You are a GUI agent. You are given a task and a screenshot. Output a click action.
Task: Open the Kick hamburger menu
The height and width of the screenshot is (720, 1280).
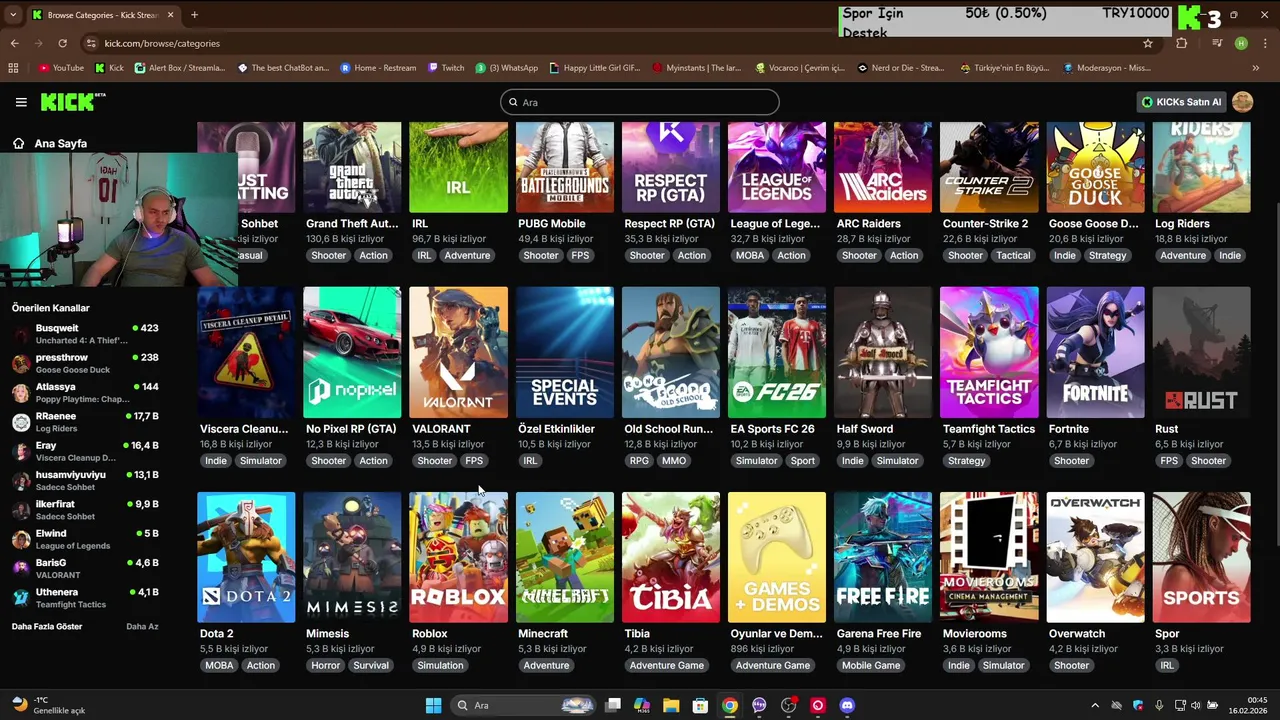tap(21, 102)
